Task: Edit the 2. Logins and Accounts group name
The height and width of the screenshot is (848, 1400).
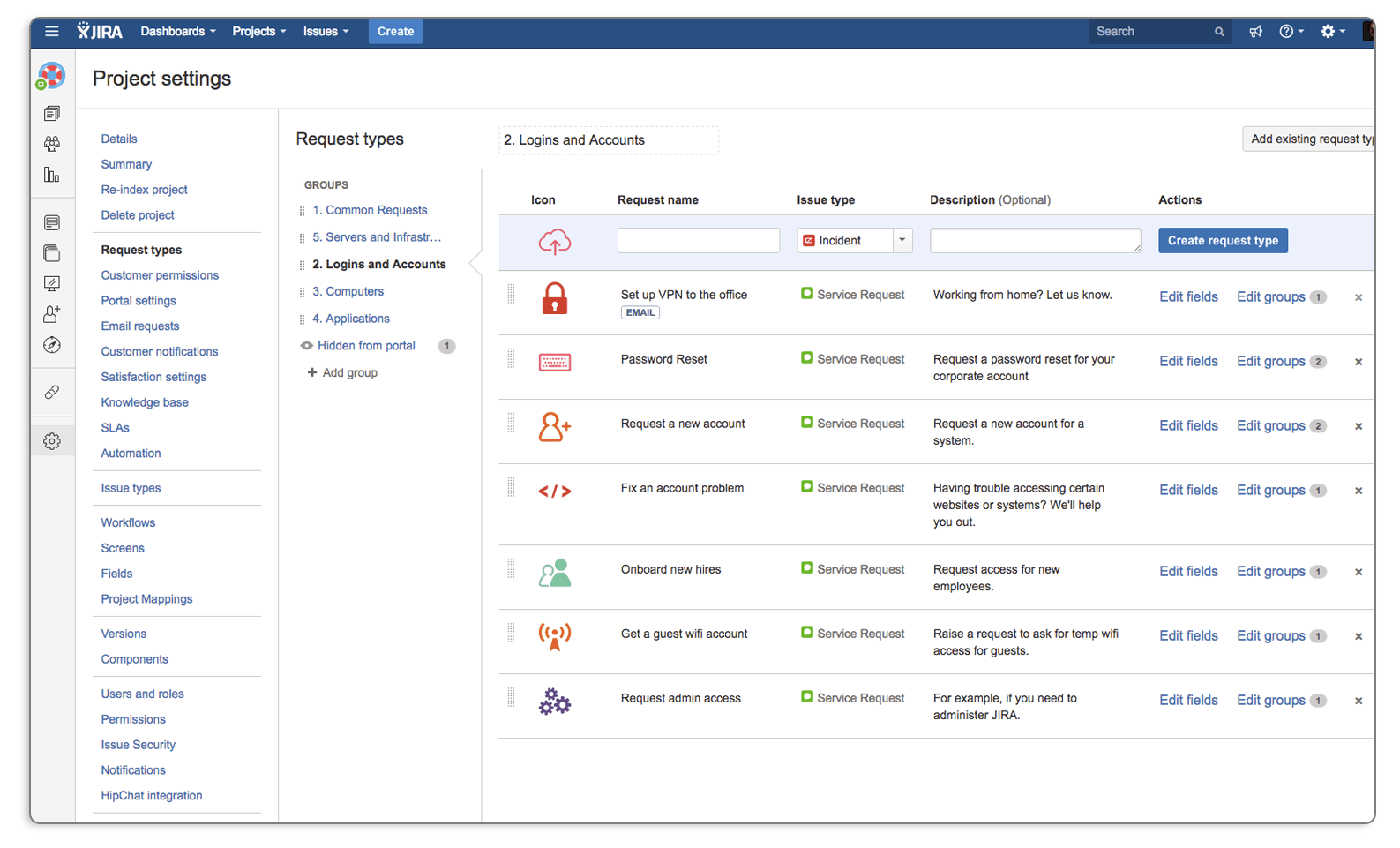Action: pyautogui.click(x=609, y=140)
